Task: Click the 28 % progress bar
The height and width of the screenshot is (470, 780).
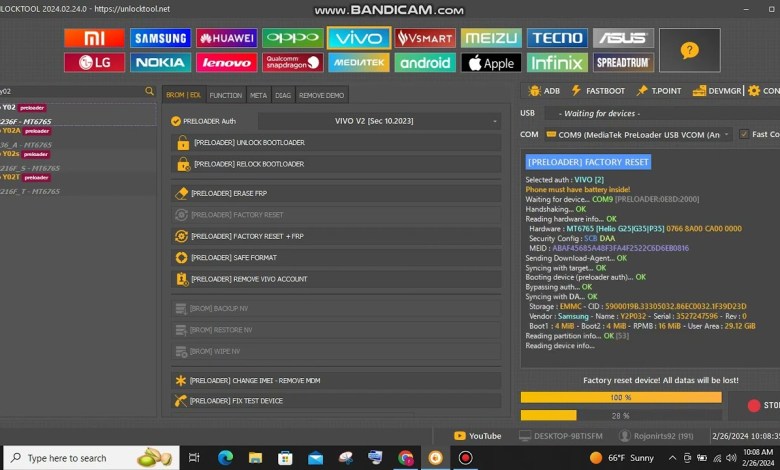Action: (621, 415)
